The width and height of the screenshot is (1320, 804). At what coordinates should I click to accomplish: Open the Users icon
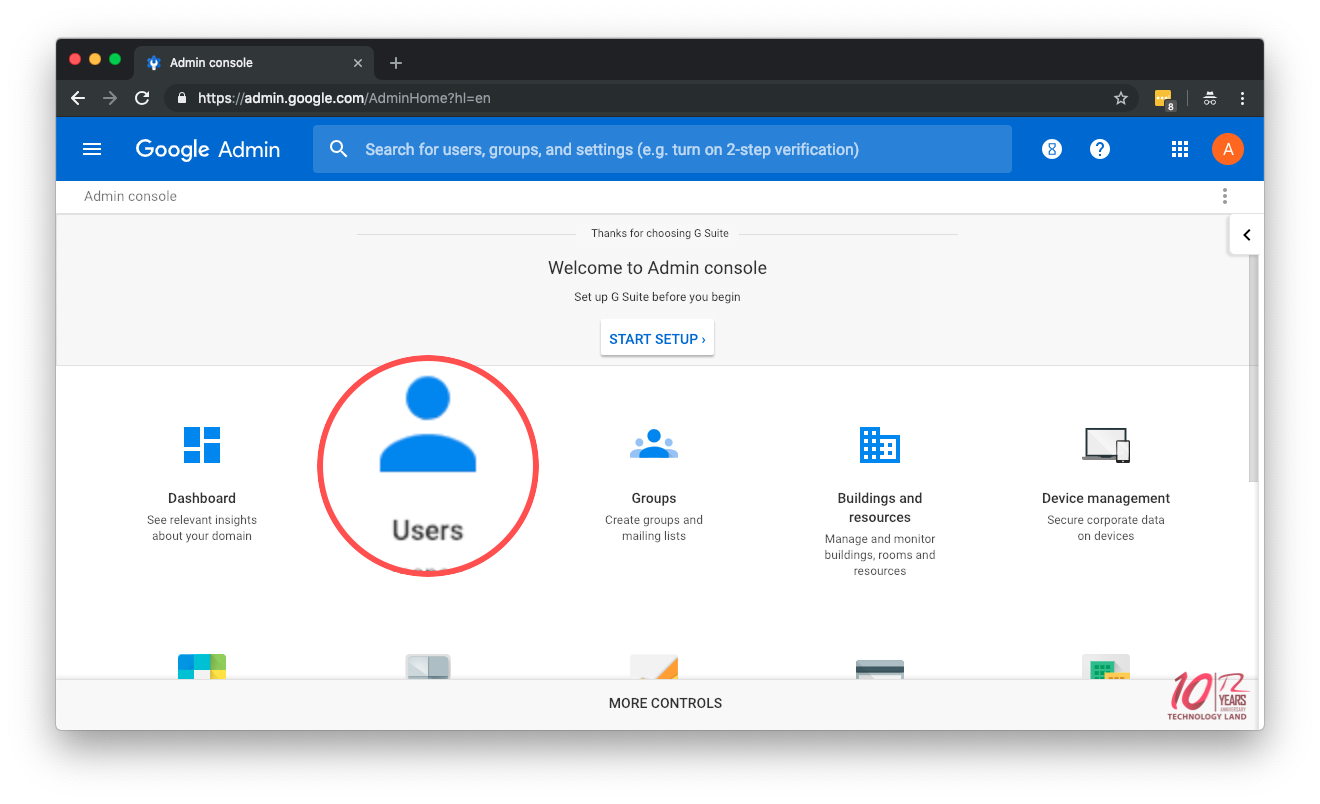[428, 426]
